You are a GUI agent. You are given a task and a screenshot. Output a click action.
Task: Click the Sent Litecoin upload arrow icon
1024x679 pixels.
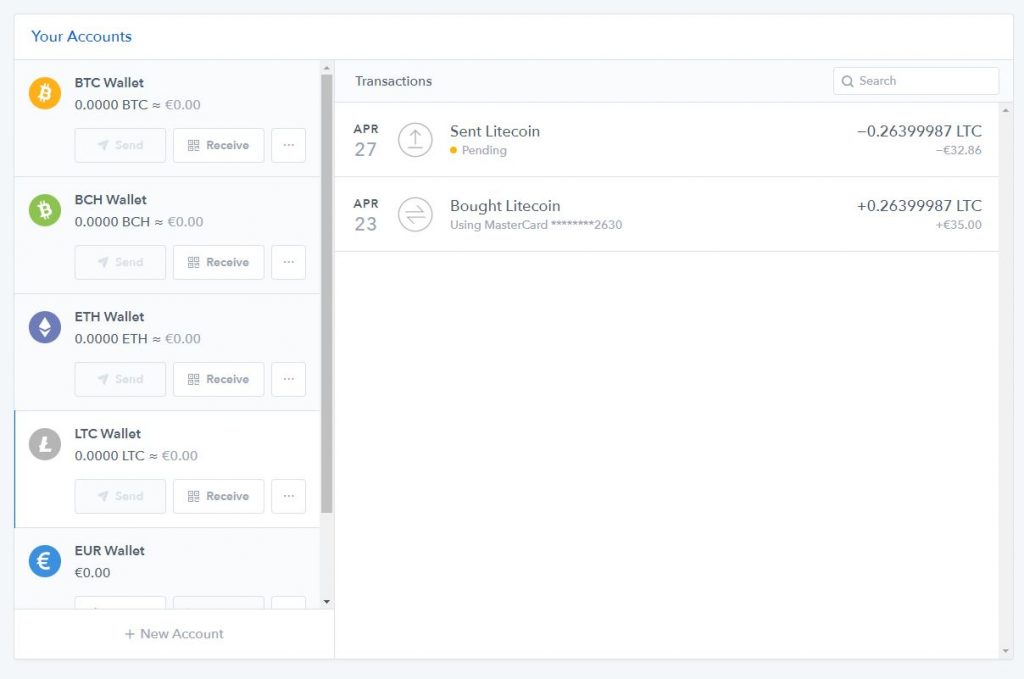pyautogui.click(x=415, y=140)
